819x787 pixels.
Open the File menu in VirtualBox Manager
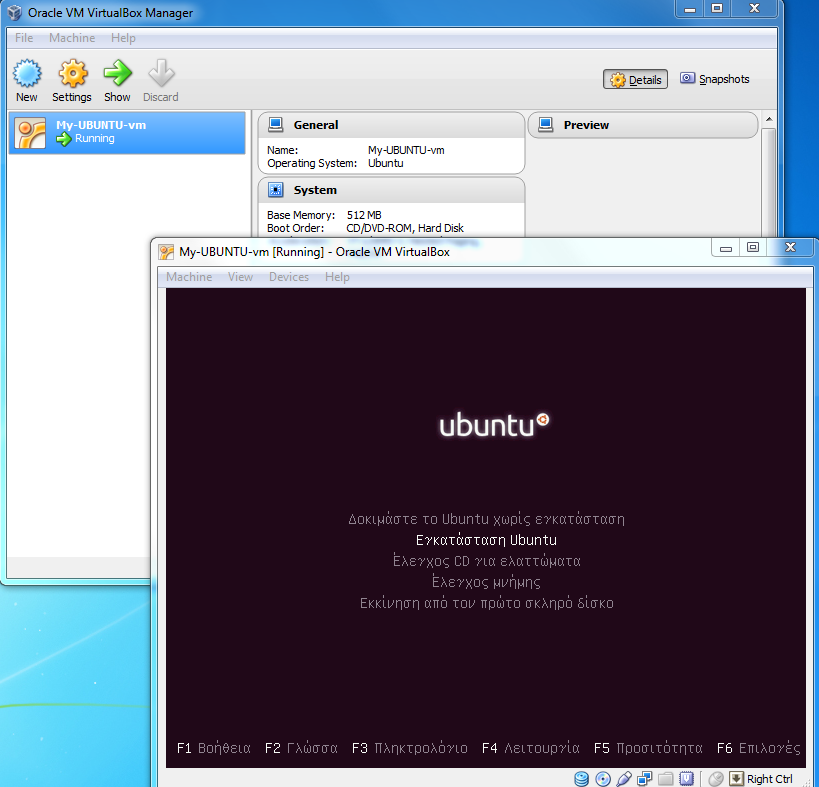click(x=24, y=38)
